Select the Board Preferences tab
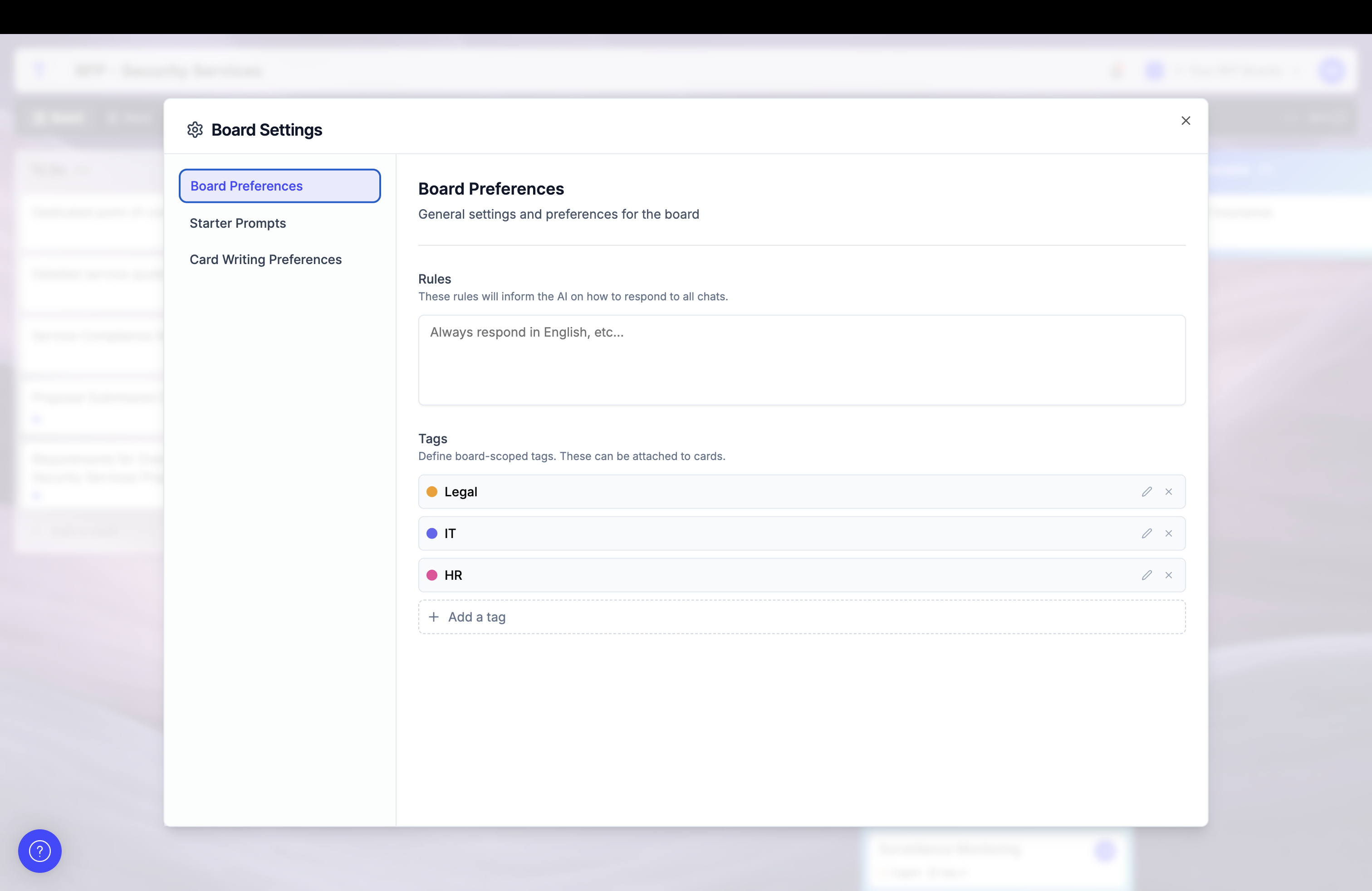1372x891 pixels. pyautogui.click(x=279, y=186)
